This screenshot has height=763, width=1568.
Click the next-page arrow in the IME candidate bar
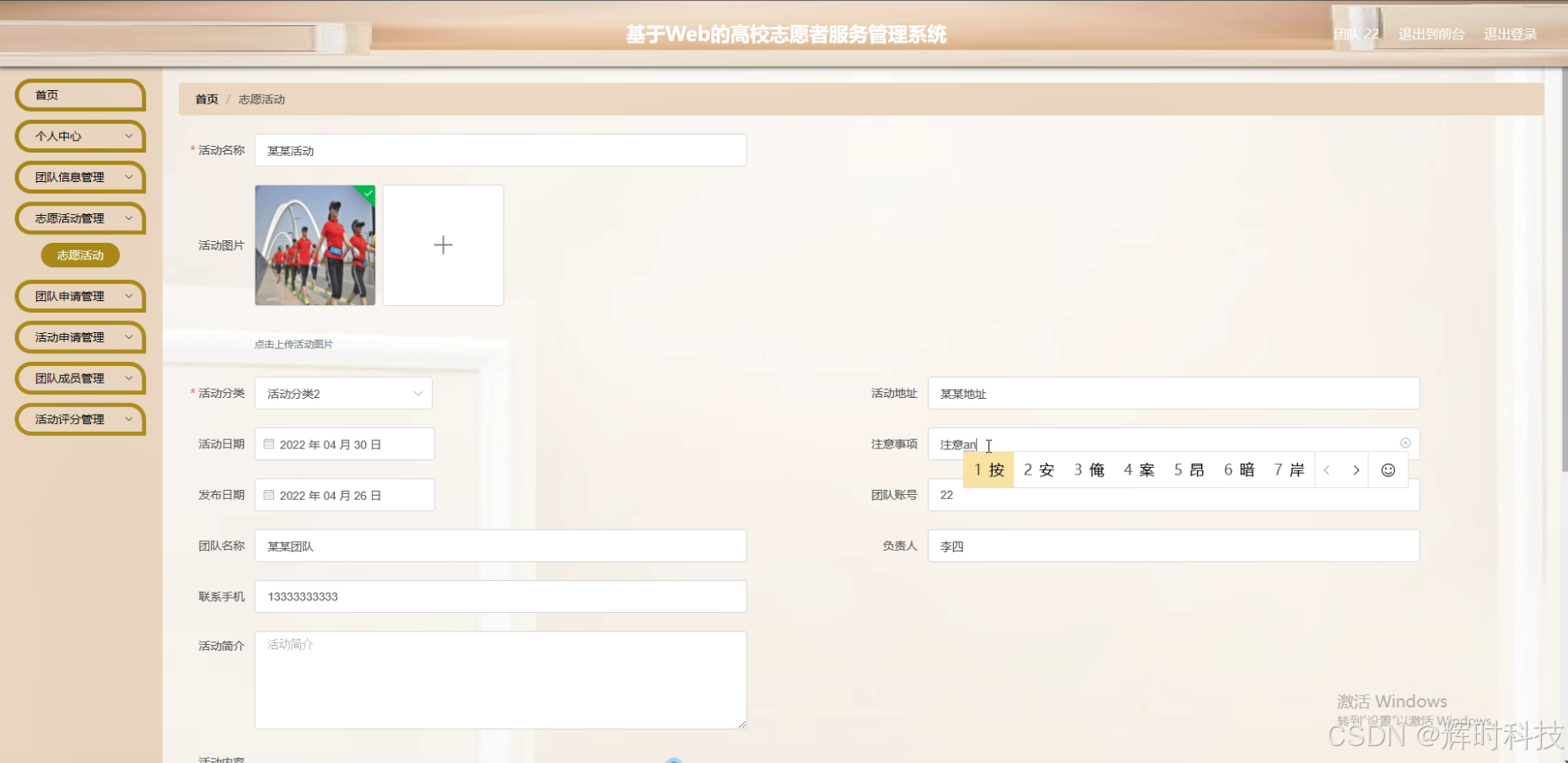(x=1355, y=470)
